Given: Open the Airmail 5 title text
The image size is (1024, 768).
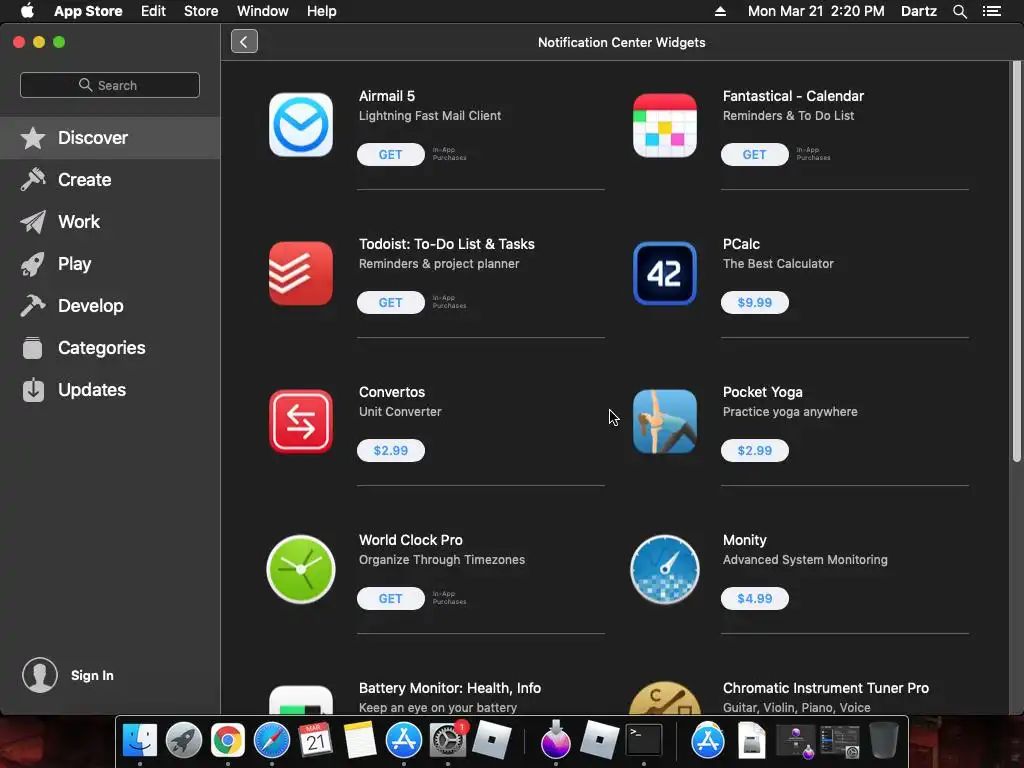Looking at the screenshot, I should pos(387,96).
